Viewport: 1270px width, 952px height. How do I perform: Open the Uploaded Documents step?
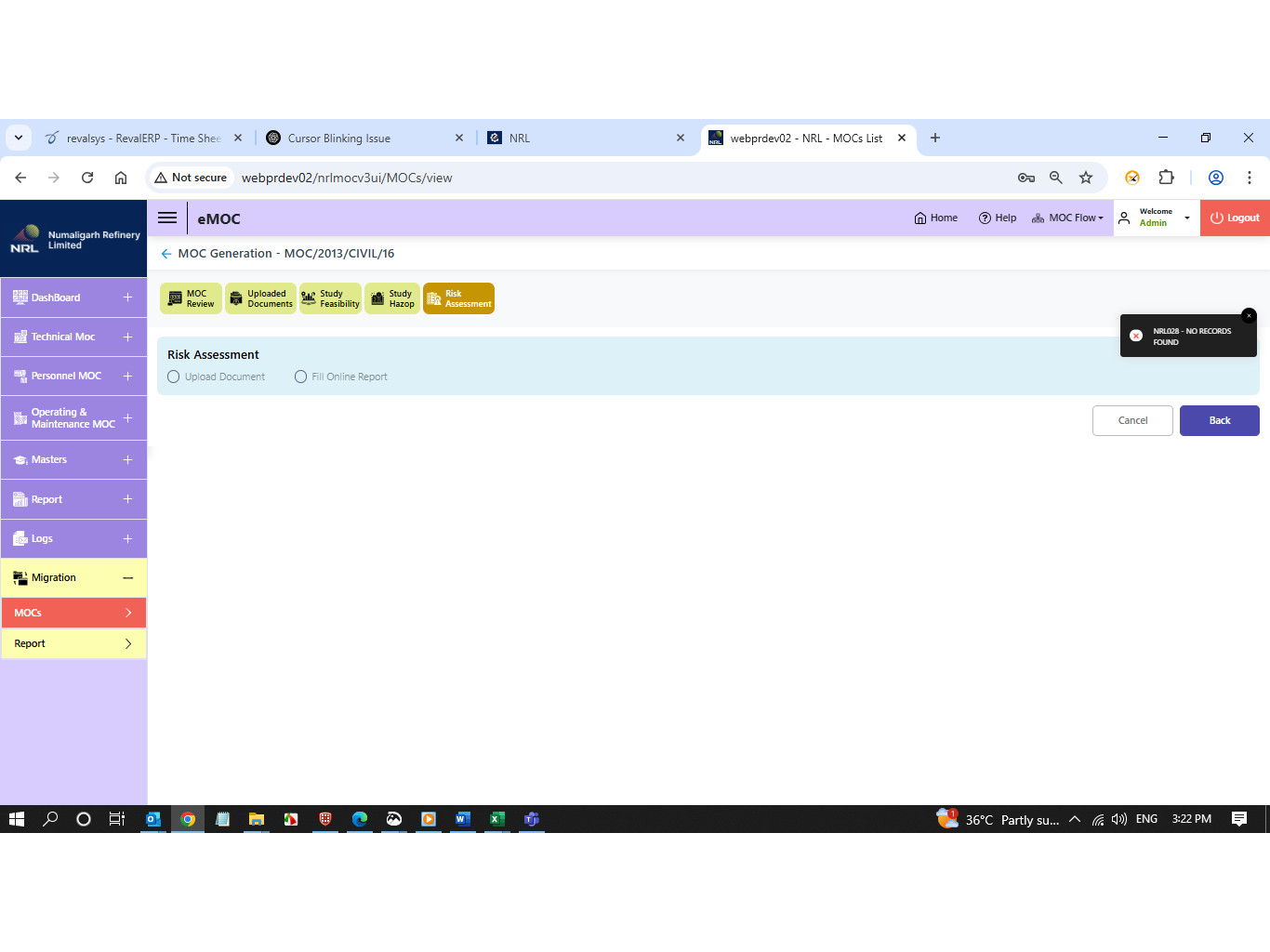[x=261, y=298]
